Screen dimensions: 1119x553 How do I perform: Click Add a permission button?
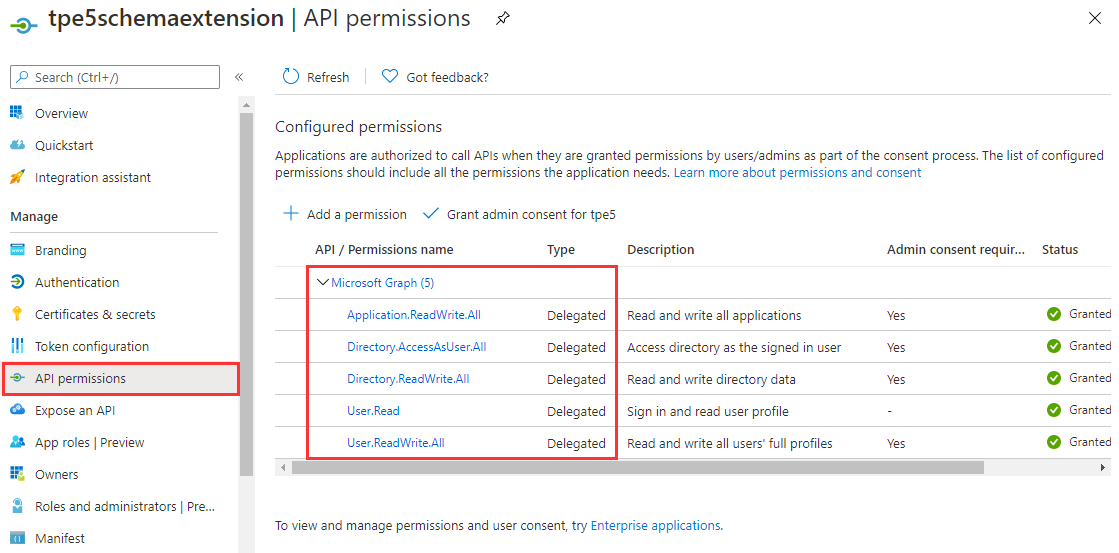[x=345, y=214]
